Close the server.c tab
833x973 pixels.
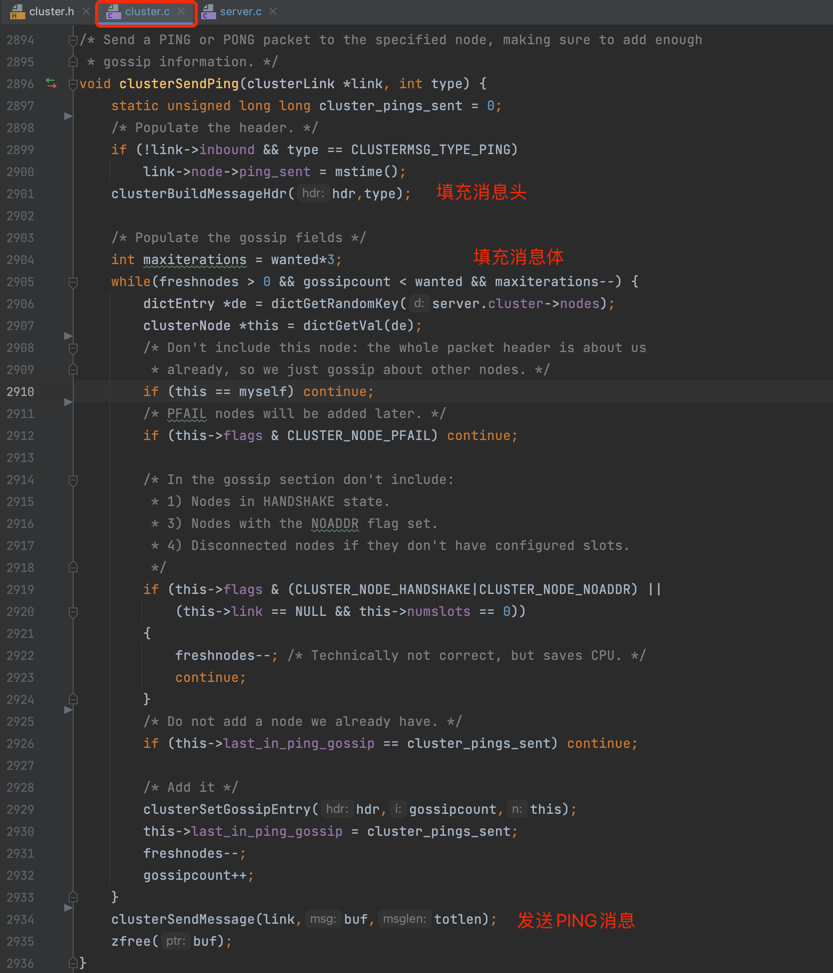(x=273, y=11)
